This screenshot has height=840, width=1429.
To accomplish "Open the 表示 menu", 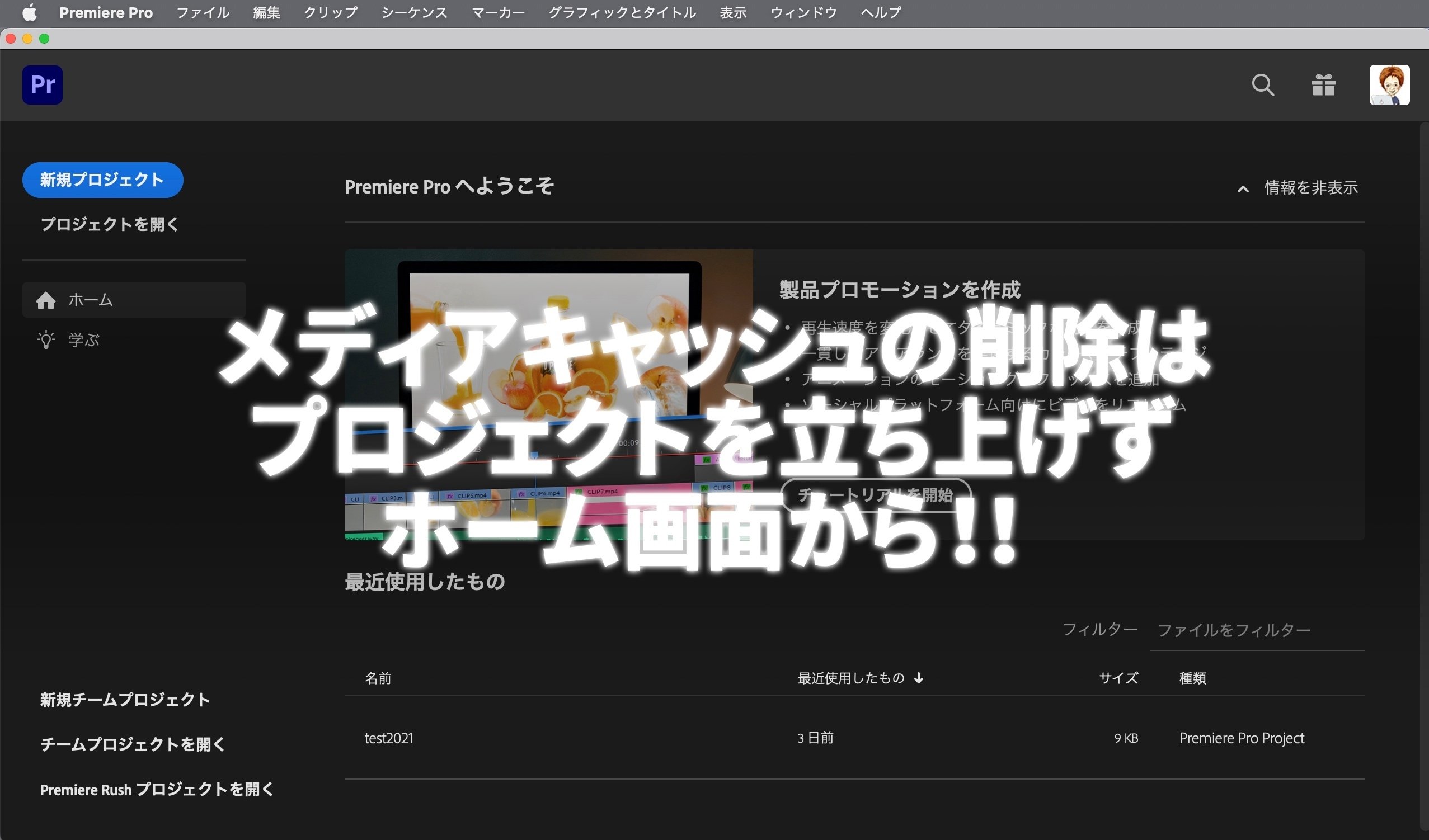I will (733, 12).
